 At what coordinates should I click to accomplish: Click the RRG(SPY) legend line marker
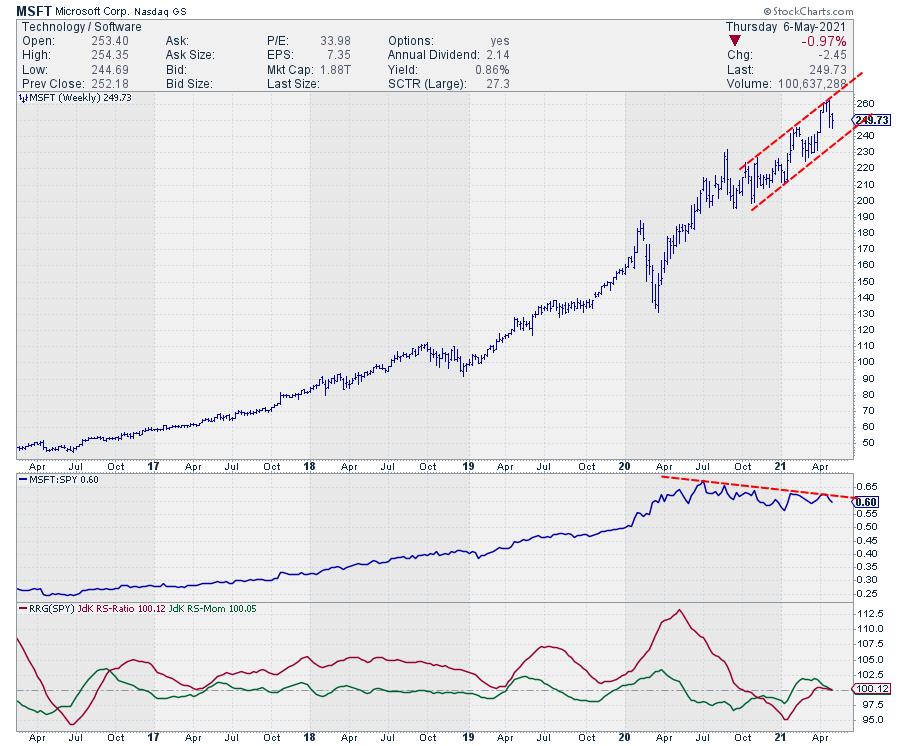coord(23,608)
